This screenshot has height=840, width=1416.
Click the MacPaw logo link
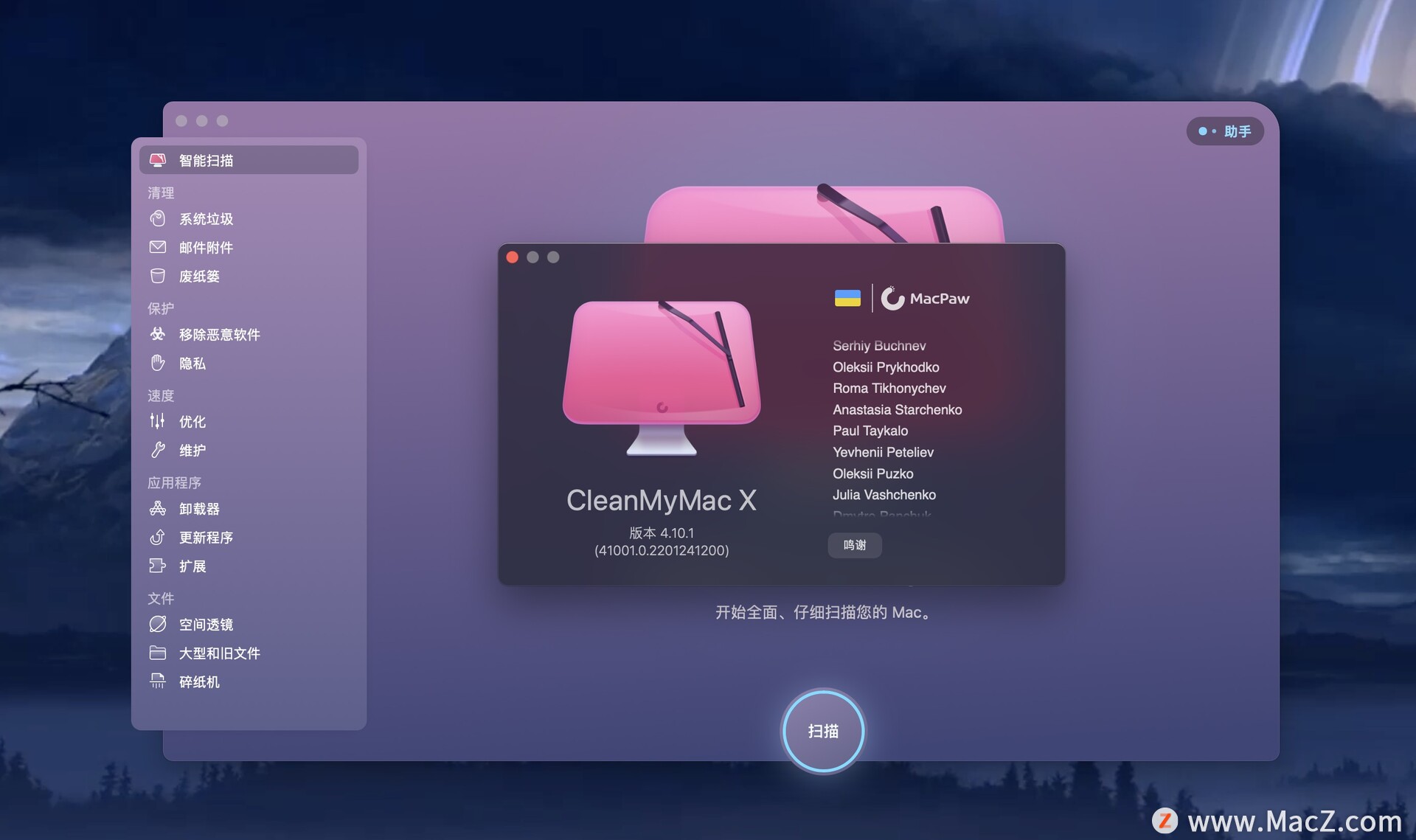(926, 298)
